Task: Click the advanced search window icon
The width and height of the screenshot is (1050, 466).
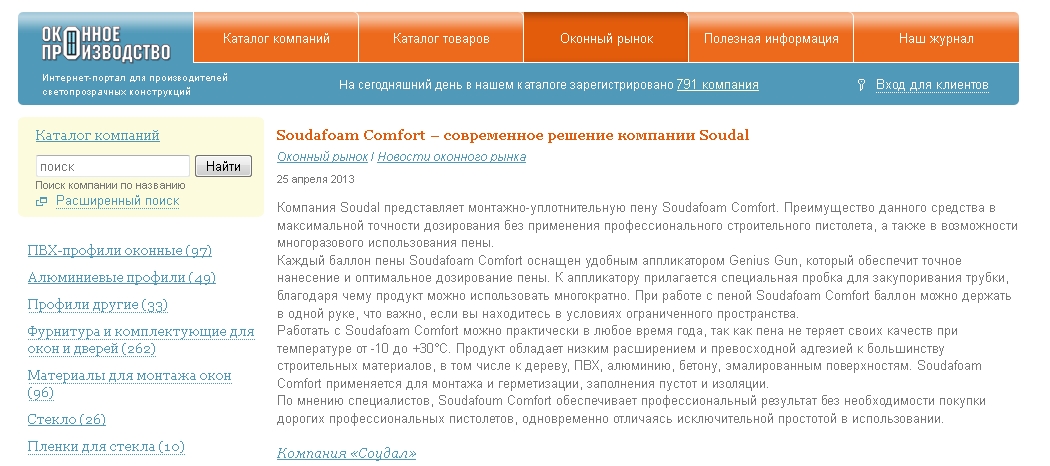Action: pos(42,202)
